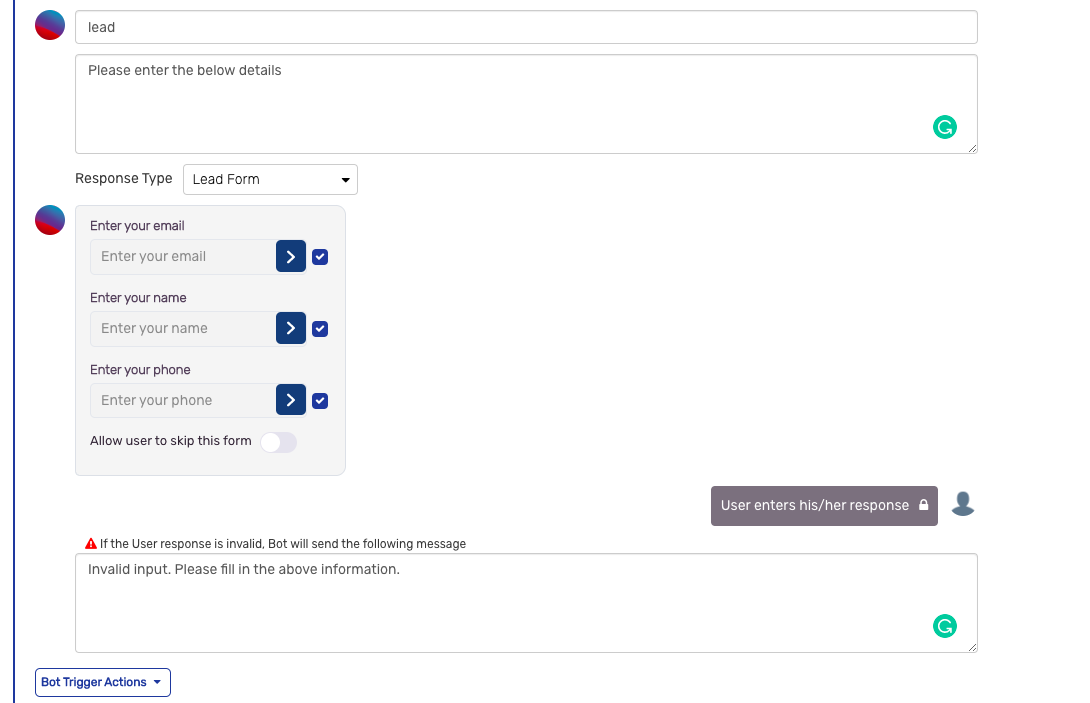Click the bot avatar beside the lead form
Viewport: 1090px width, 703px height.
pyautogui.click(x=50, y=220)
